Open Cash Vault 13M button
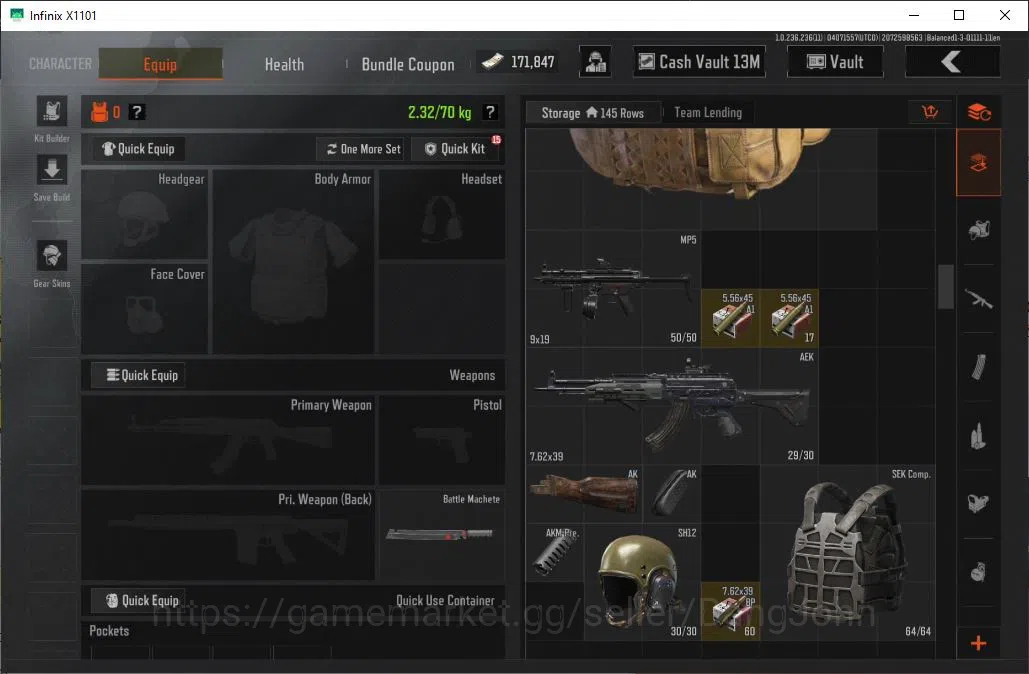The image size is (1029, 674). [699, 62]
